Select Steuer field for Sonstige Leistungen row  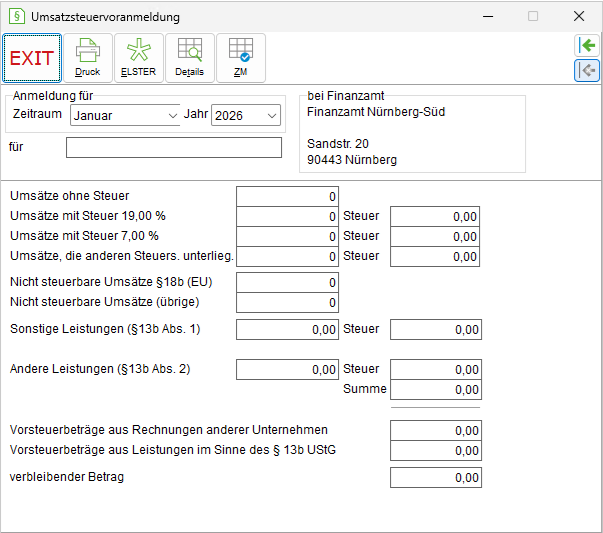click(x=436, y=330)
